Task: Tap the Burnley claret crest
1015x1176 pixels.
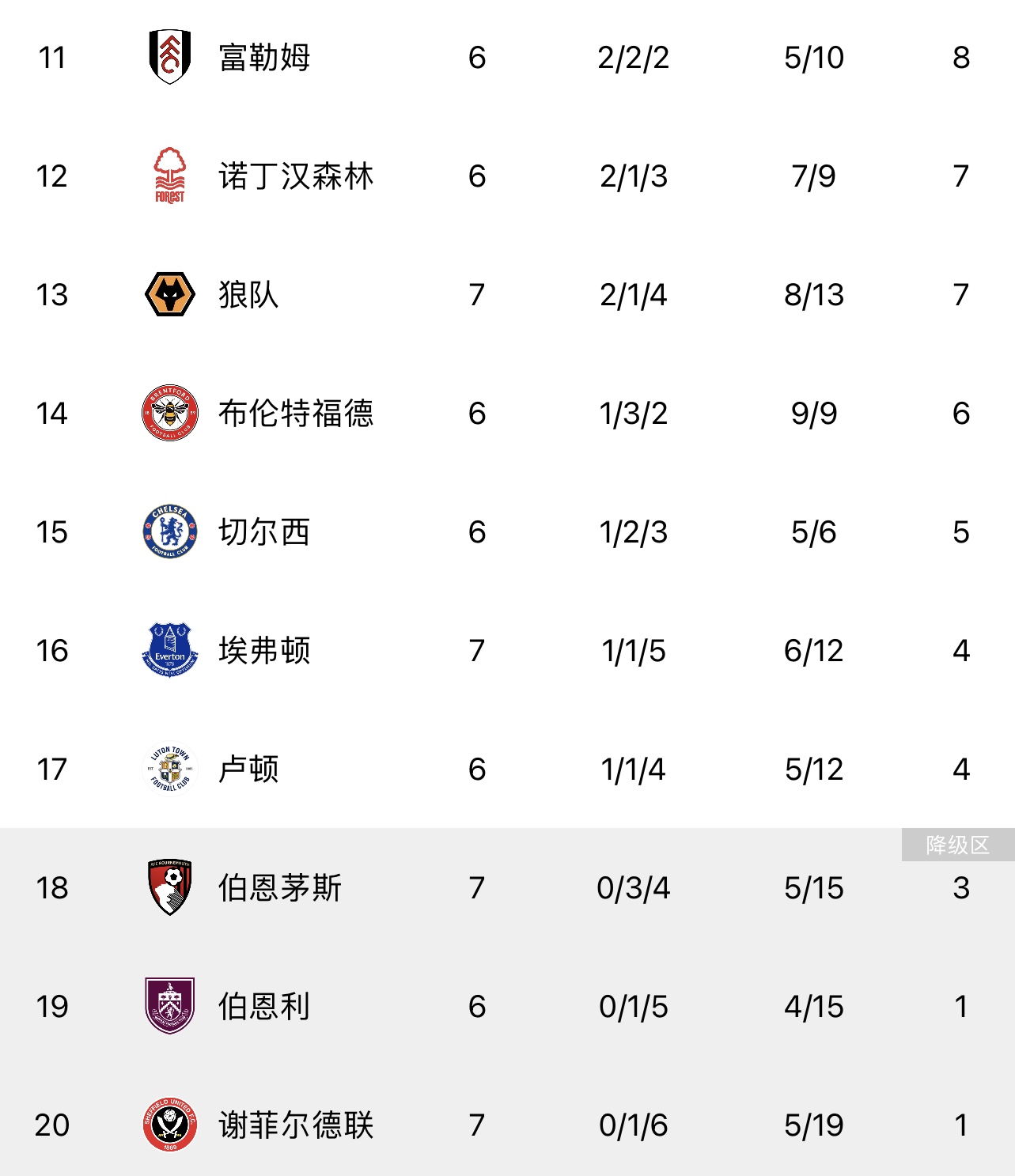Action: point(170,1006)
